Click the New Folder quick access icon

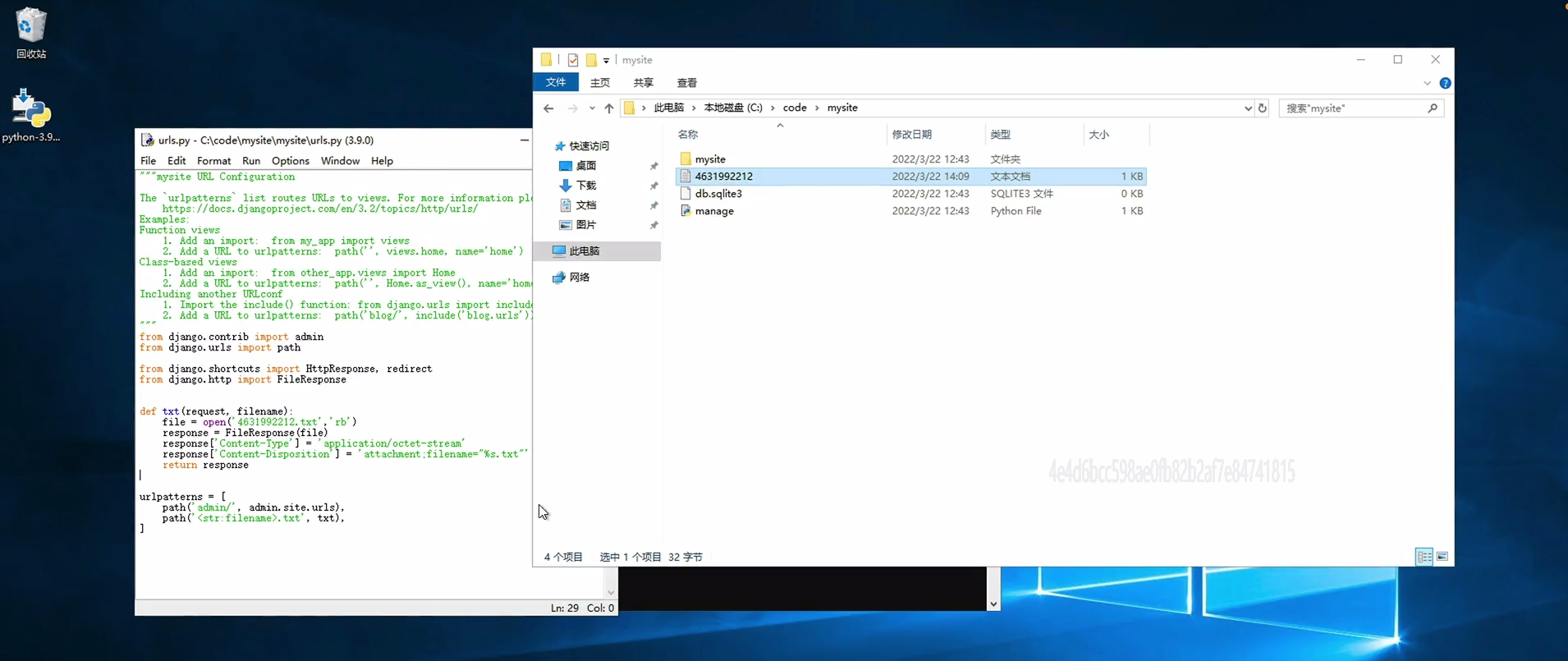tap(591, 60)
